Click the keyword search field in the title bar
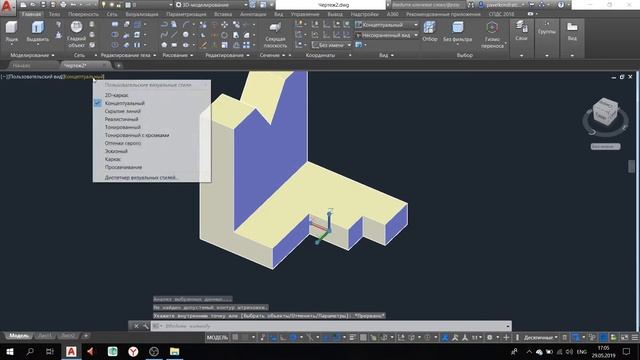640x360 pixels. click(x=428, y=5)
